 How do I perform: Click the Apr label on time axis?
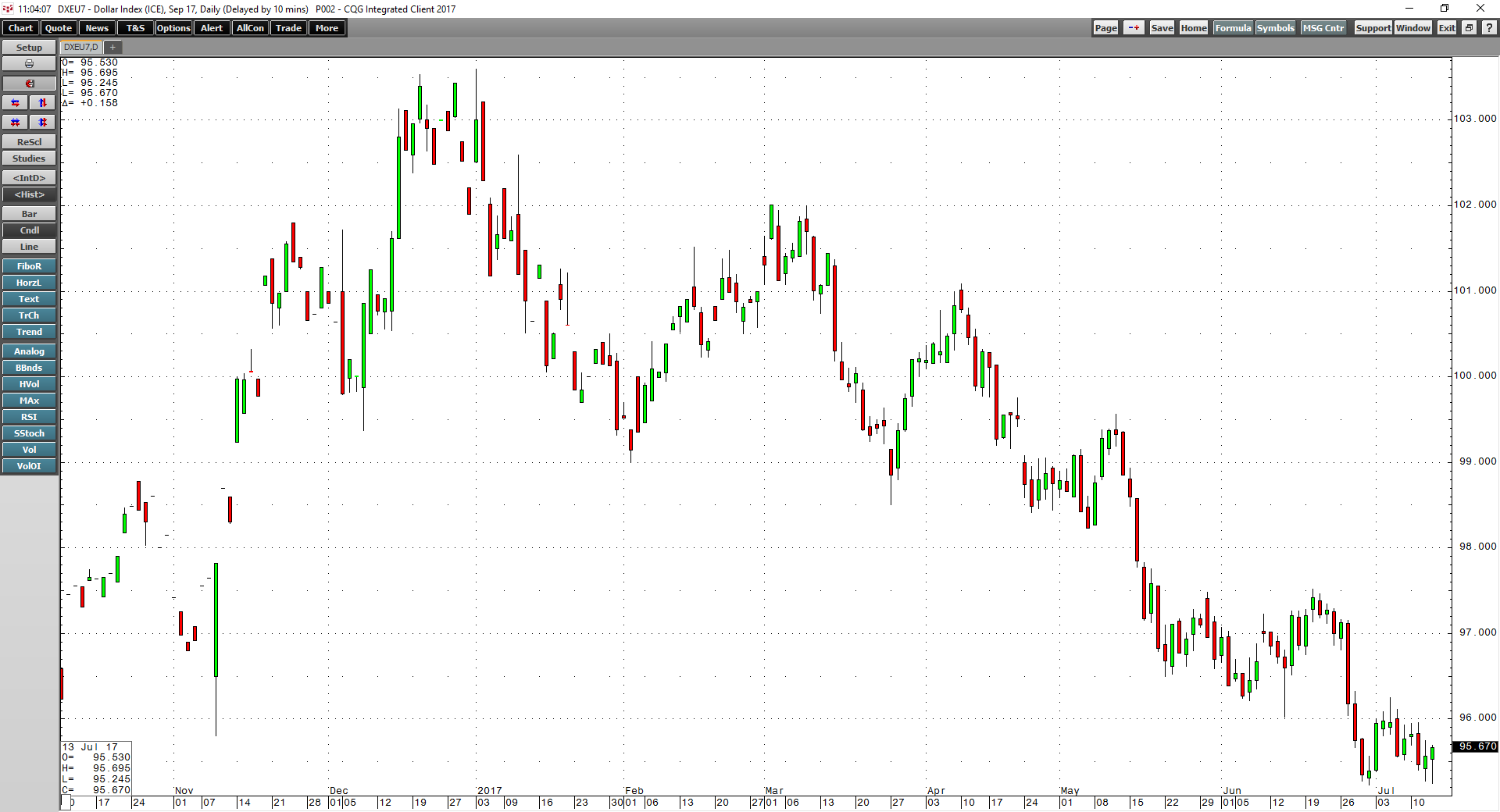pos(936,791)
